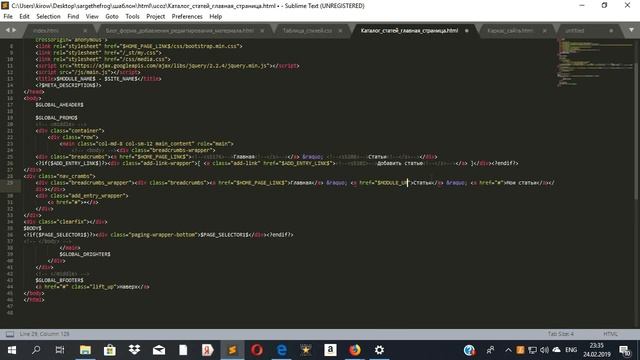
Task: Click line number 29 in the gutter
Action: [10, 183]
